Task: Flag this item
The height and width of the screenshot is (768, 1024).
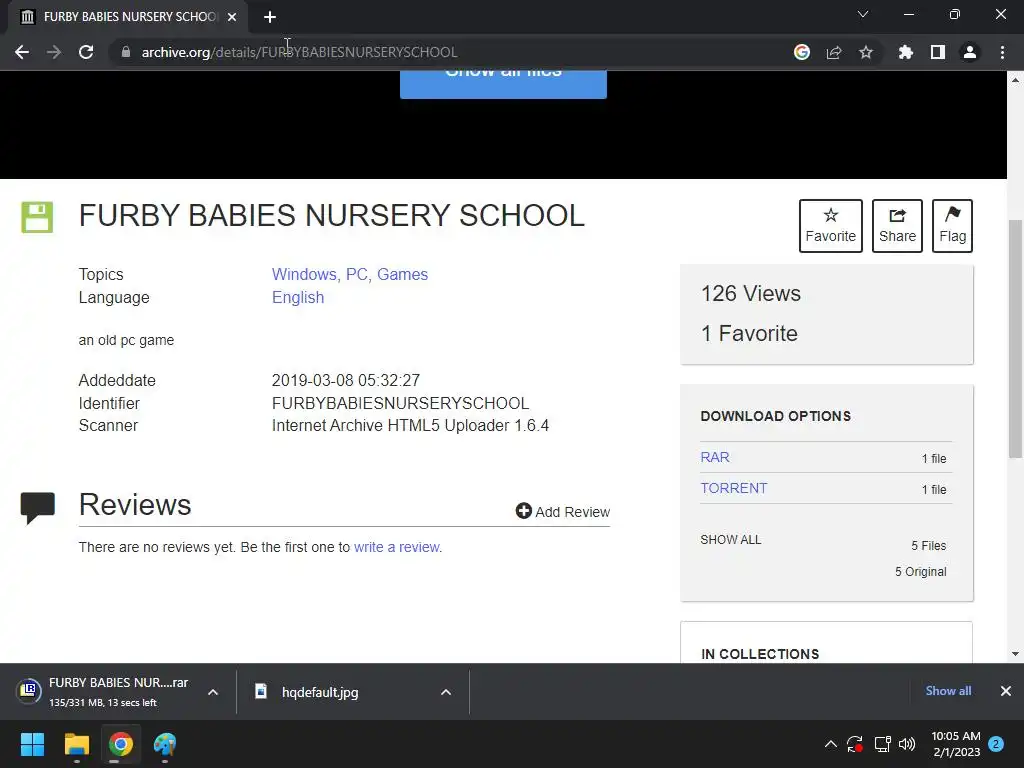Action: (952, 226)
